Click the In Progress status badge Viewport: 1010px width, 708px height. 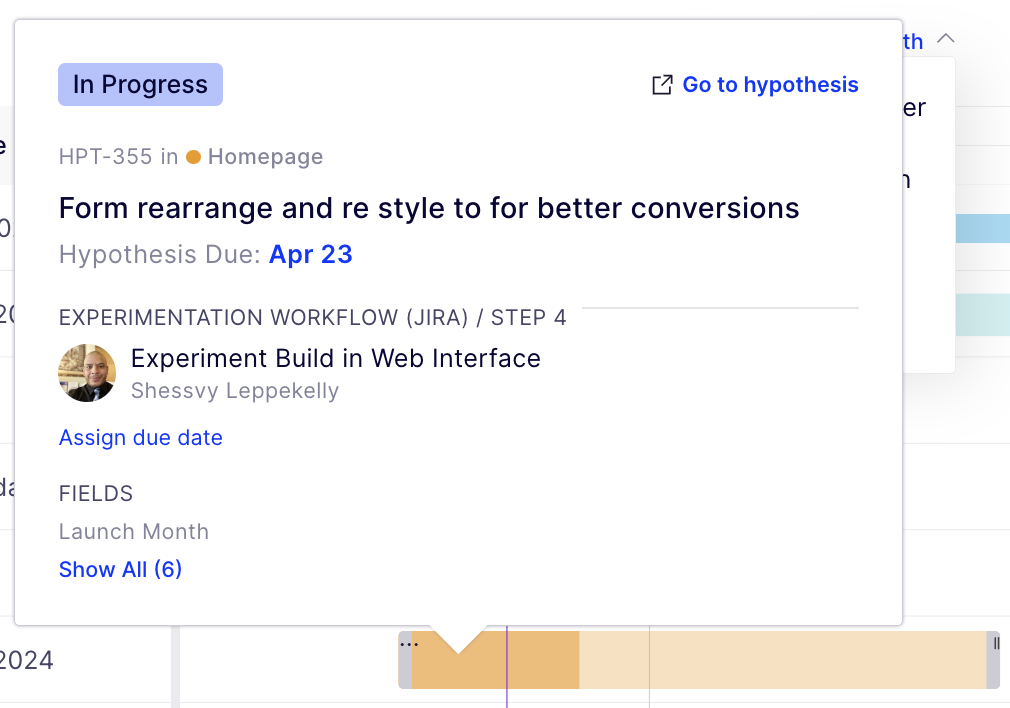tap(140, 84)
